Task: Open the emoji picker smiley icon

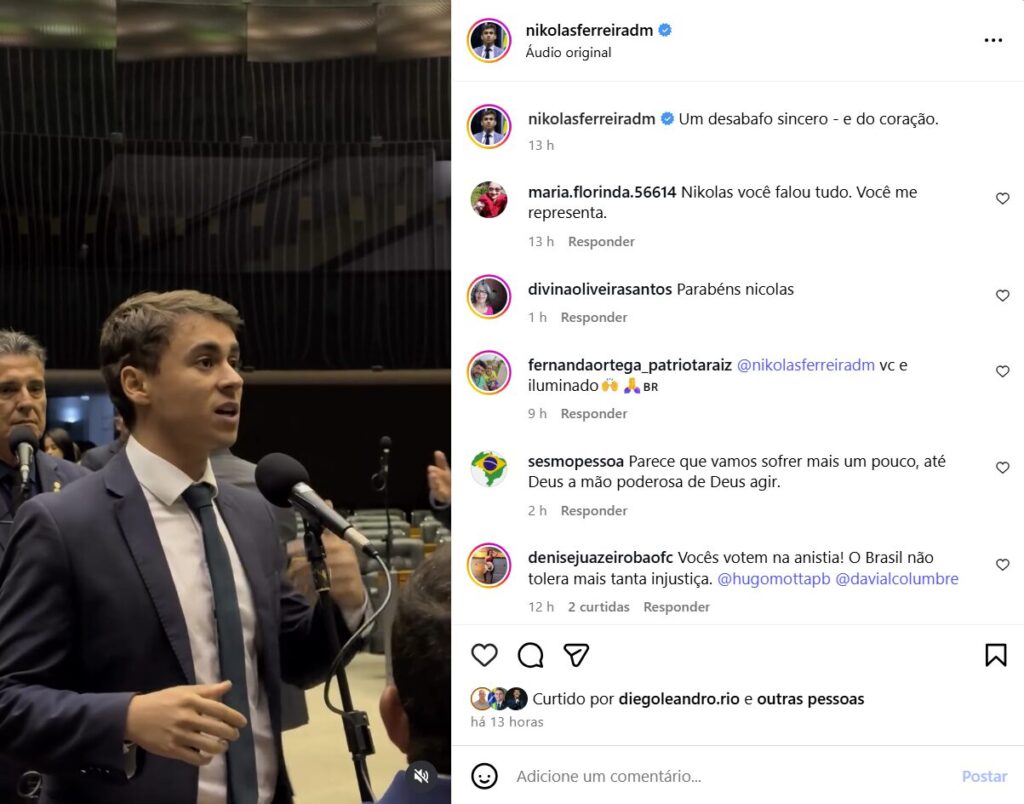Action: (x=484, y=776)
